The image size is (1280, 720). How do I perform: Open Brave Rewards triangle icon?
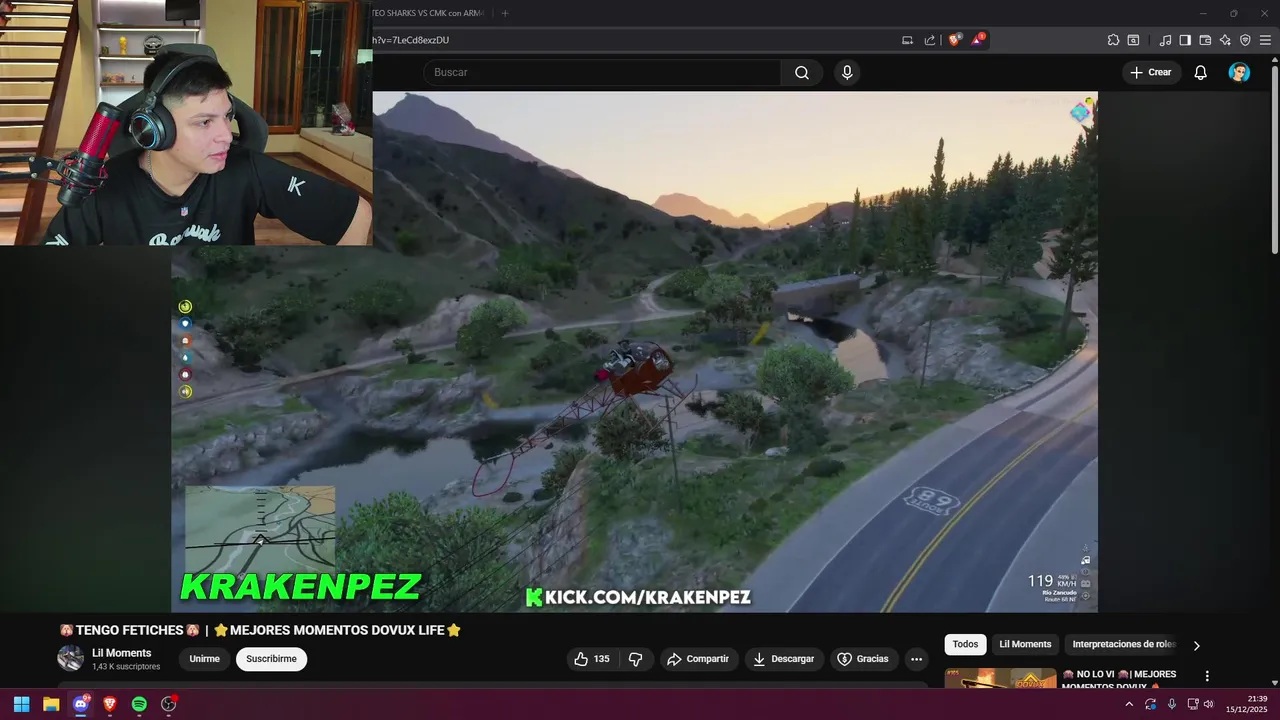pos(978,40)
